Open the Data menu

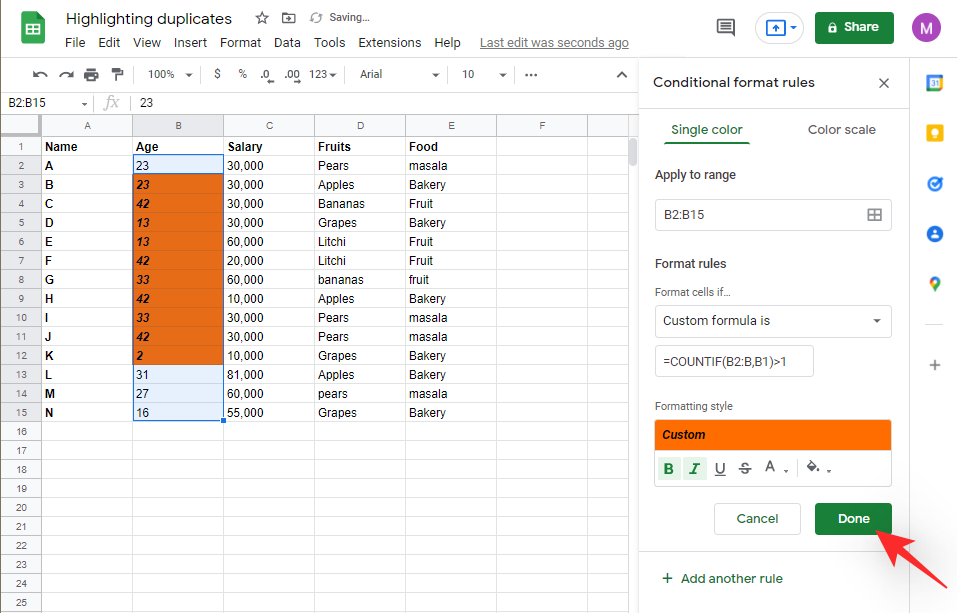tap(287, 42)
